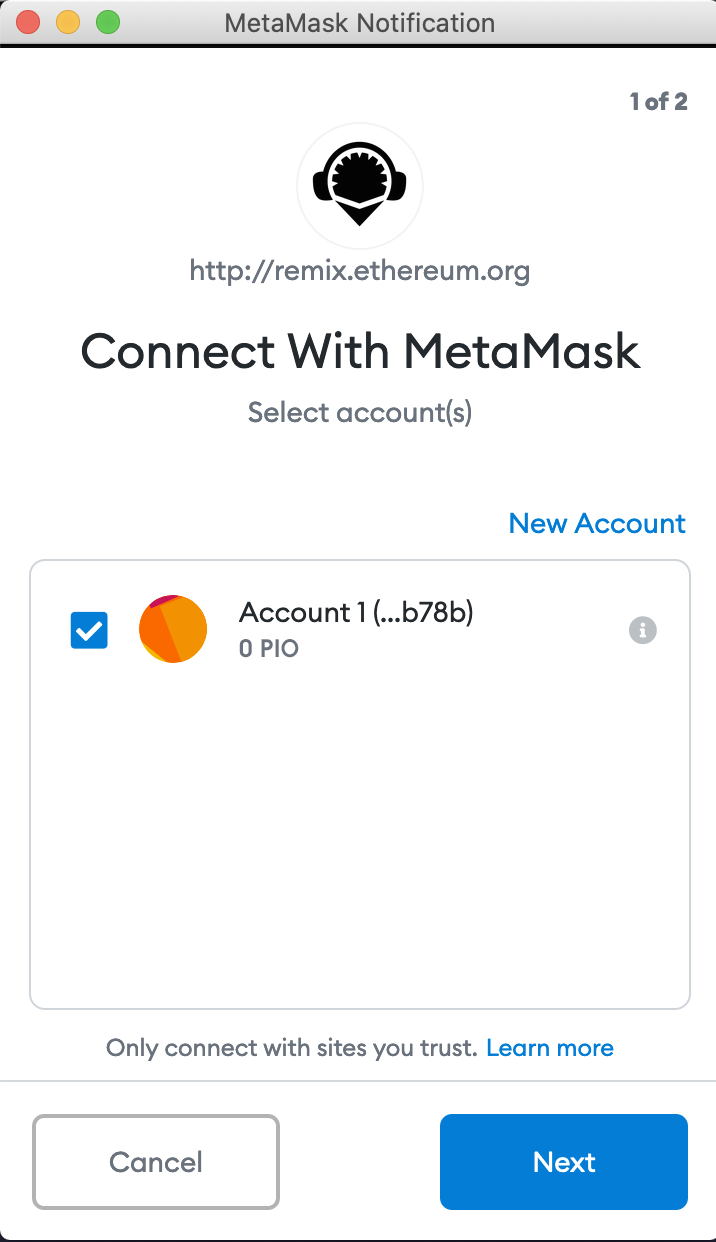Click the "Only connect with sites you trust" text
This screenshot has width=716, height=1242.
pos(292,1048)
